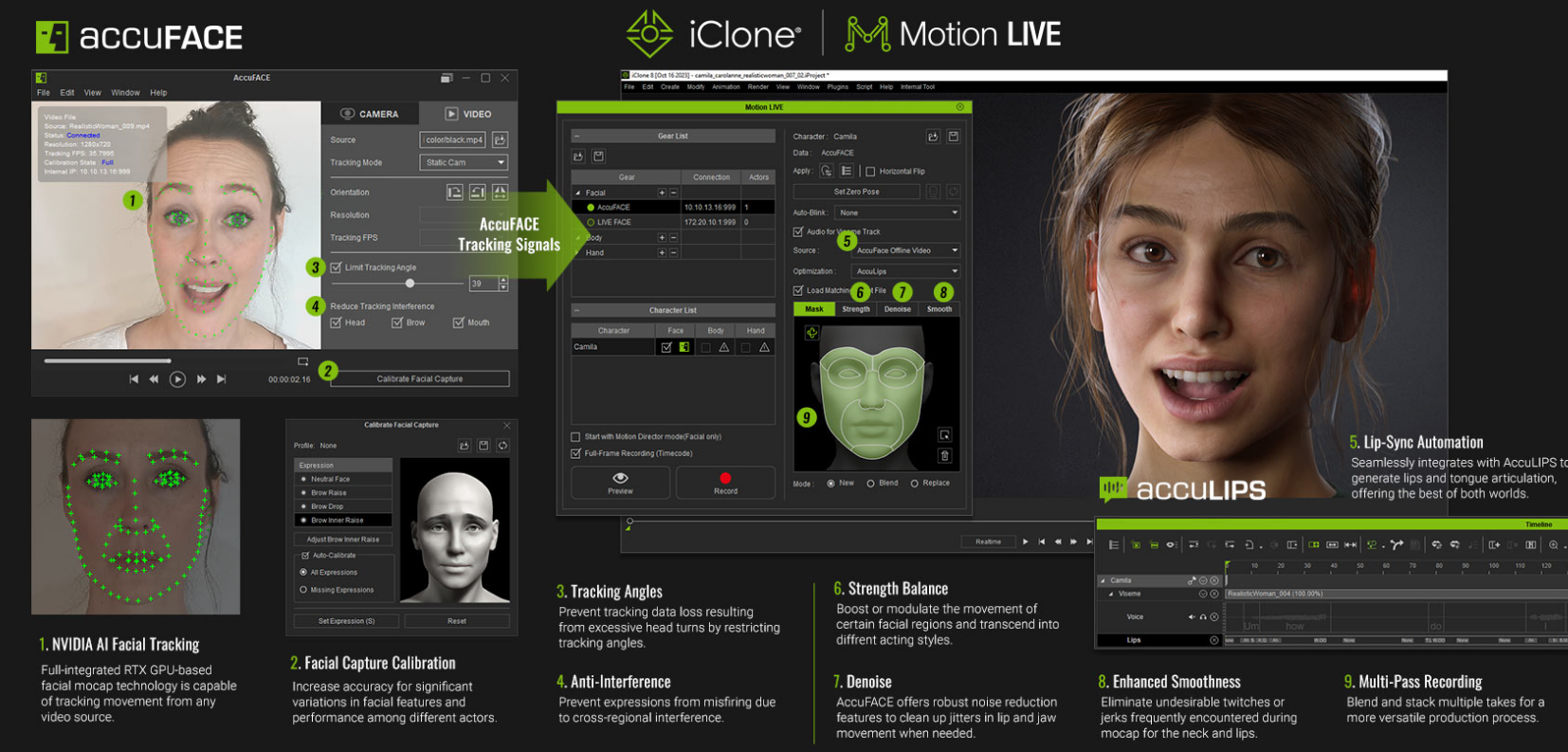This screenshot has height=752, width=1568.
Task: Increase tracking angle value with stepper
Action: pos(503,280)
